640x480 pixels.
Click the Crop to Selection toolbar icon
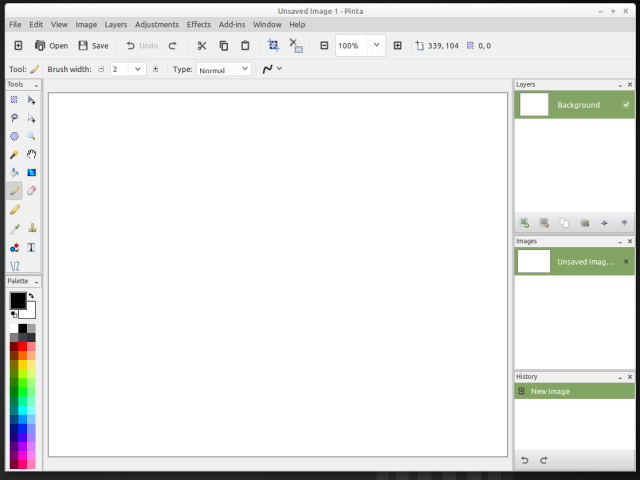pos(273,45)
